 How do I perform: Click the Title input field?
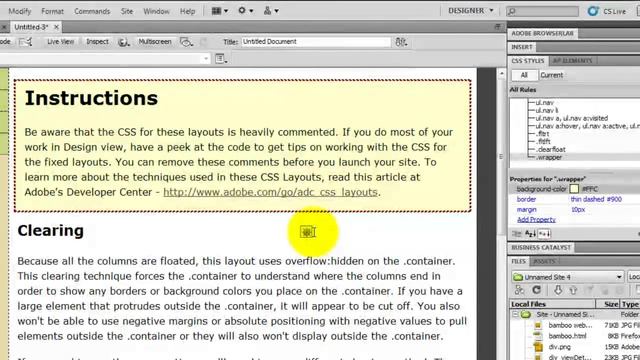316,42
